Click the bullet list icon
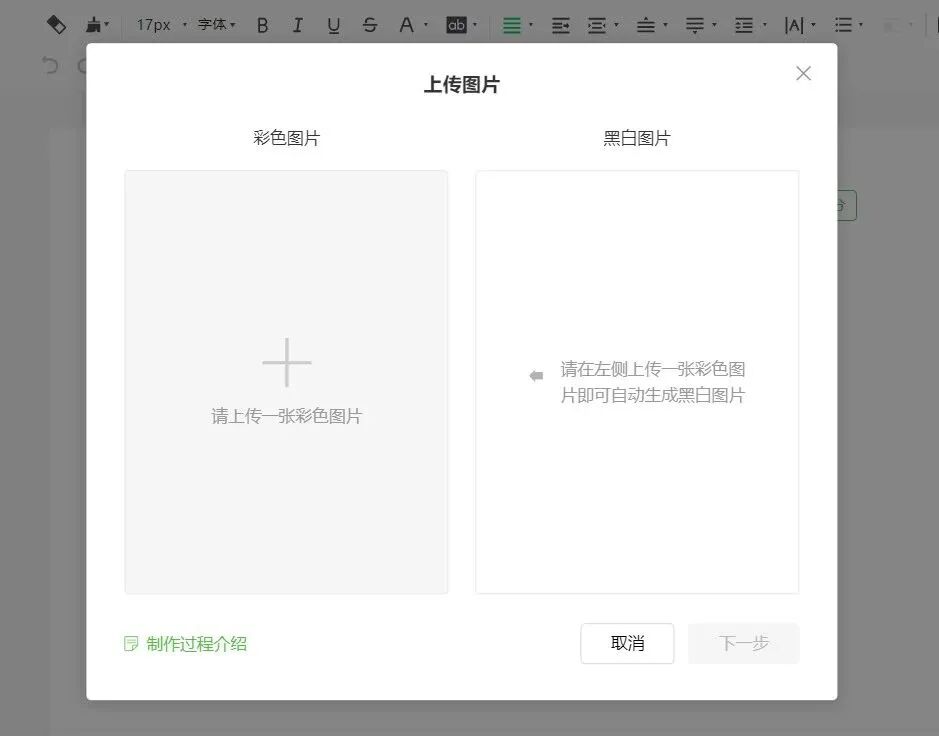This screenshot has width=939, height=736. [x=843, y=25]
